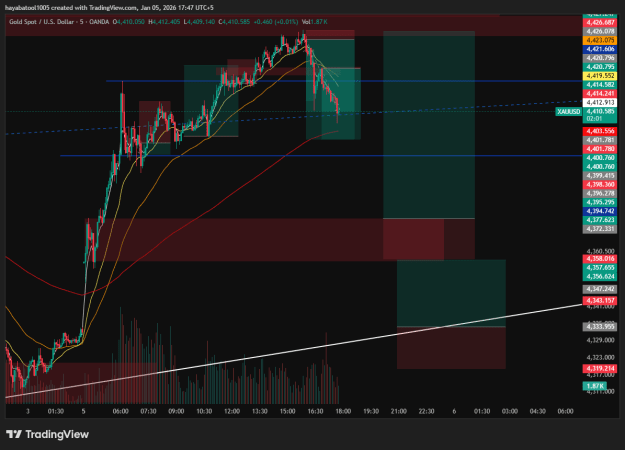Click the blue 4,394.742 price label
Viewport: 625px width, 450px height.
click(x=600, y=211)
